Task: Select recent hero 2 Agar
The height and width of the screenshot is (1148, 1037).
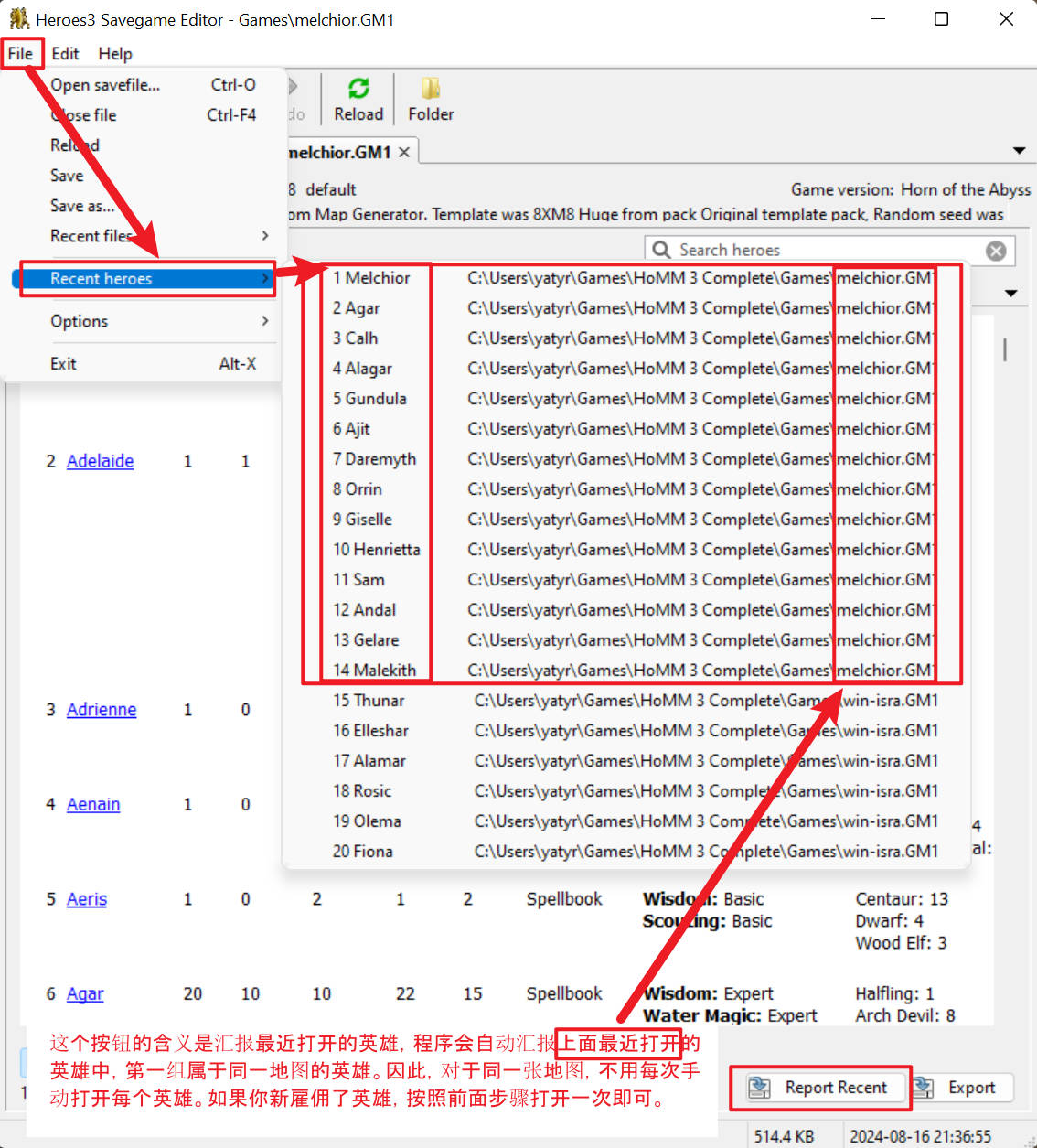Action: click(625, 308)
